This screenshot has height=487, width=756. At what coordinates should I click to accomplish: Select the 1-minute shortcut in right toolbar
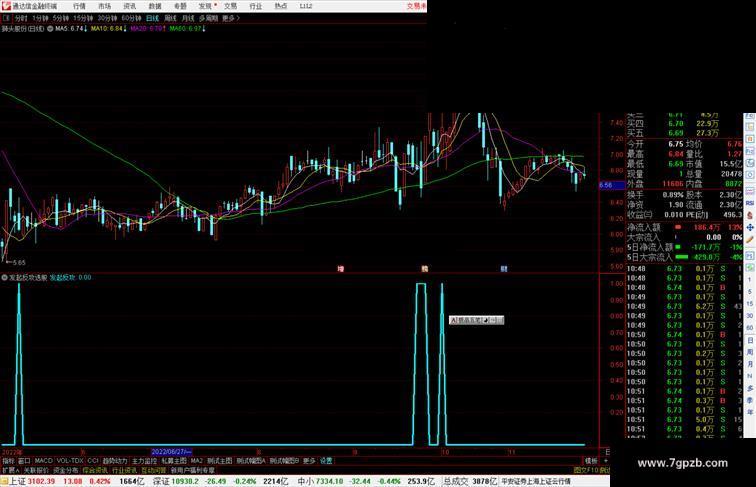[750, 280]
